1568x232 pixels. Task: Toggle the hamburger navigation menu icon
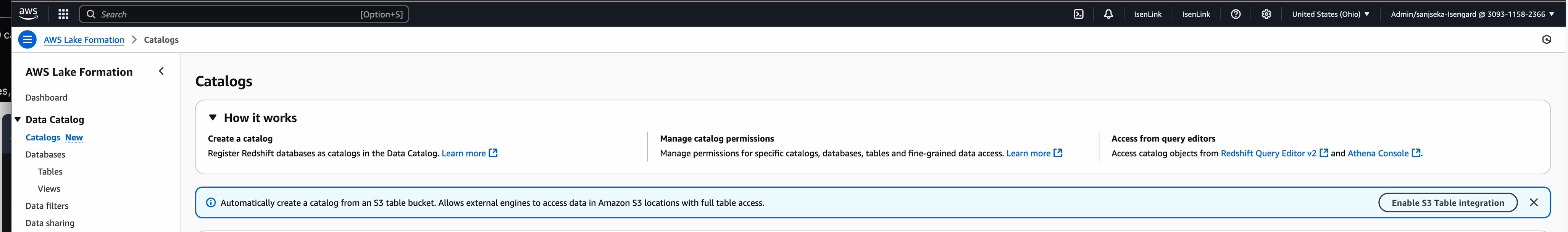27,40
